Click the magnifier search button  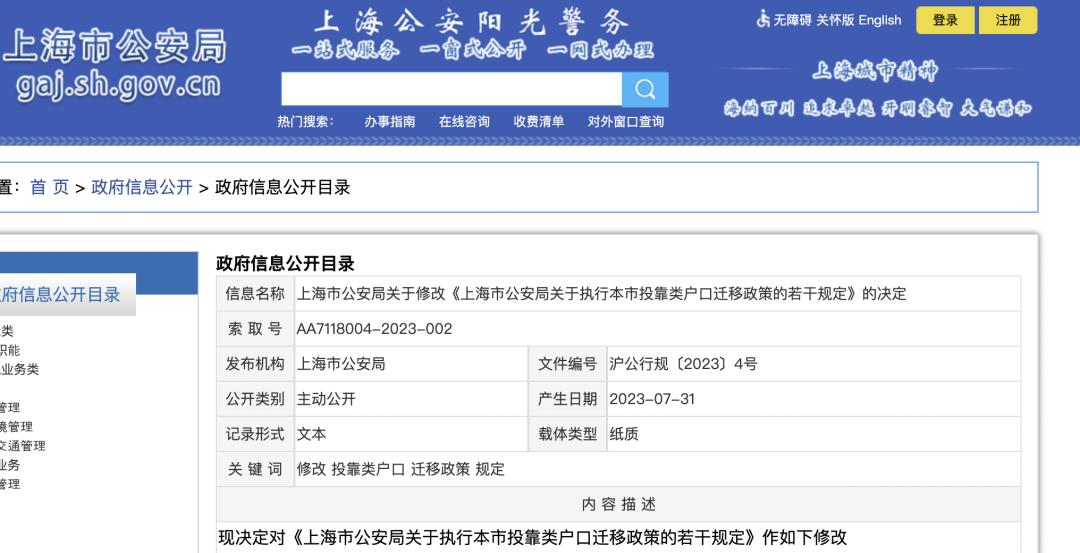pyautogui.click(x=645, y=90)
